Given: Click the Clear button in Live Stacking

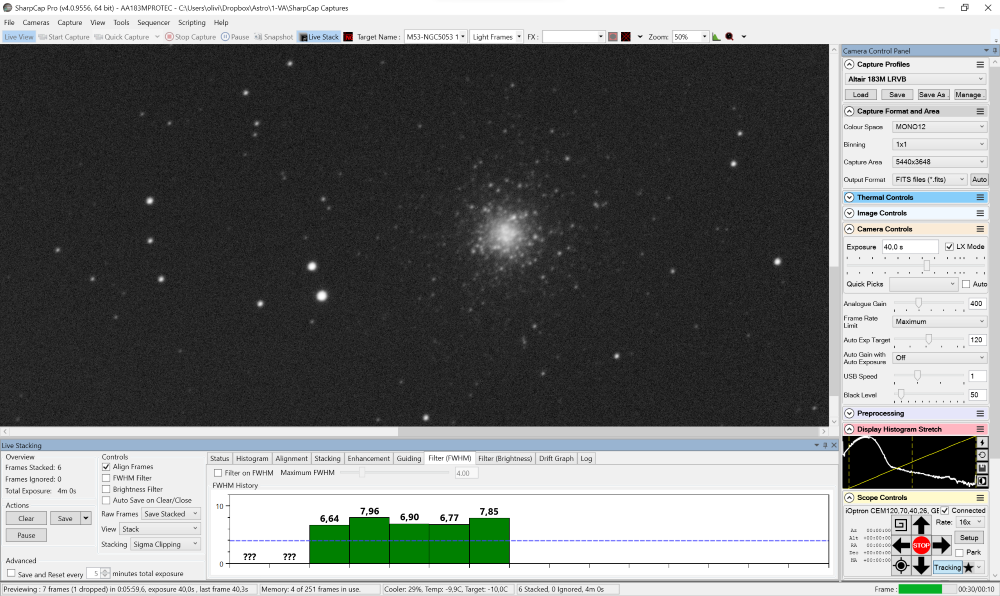Looking at the screenshot, I should point(26,518).
